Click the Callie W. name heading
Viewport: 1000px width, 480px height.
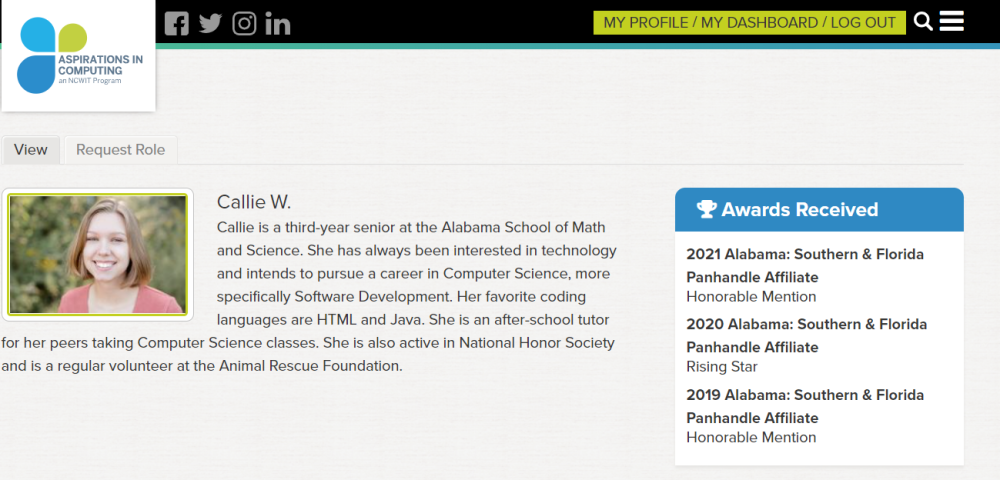click(x=254, y=202)
